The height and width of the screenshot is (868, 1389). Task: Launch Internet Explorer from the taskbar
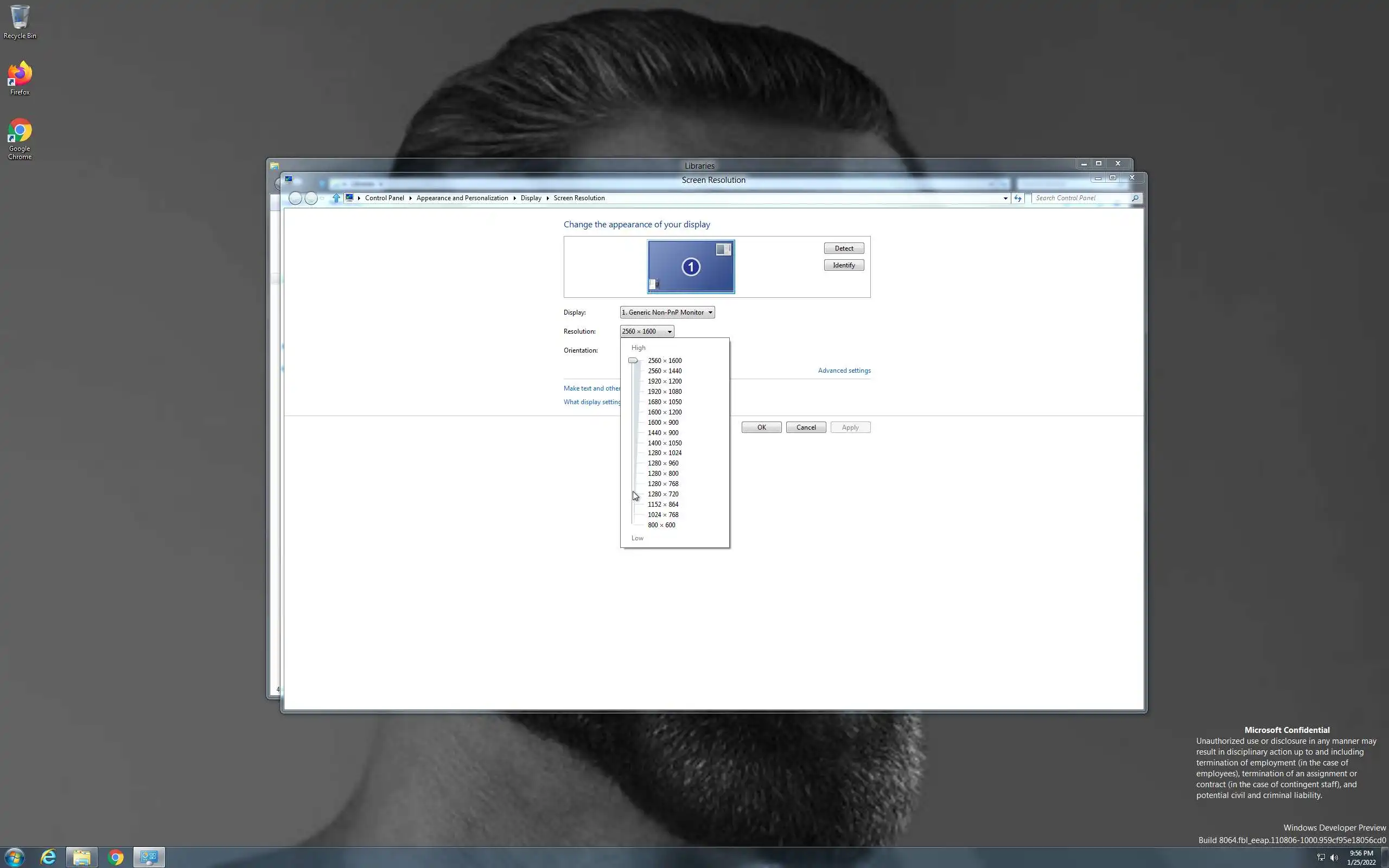click(x=48, y=857)
